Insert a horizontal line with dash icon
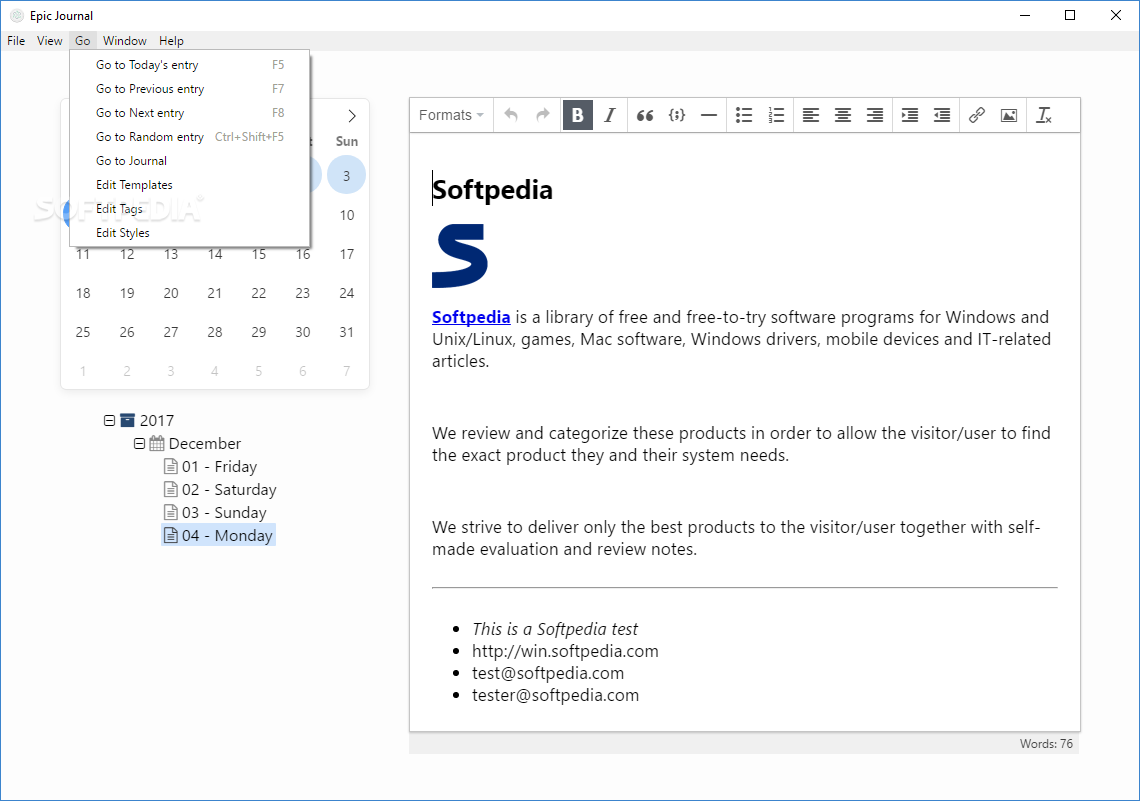This screenshot has width=1140, height=801. [709, 115]
